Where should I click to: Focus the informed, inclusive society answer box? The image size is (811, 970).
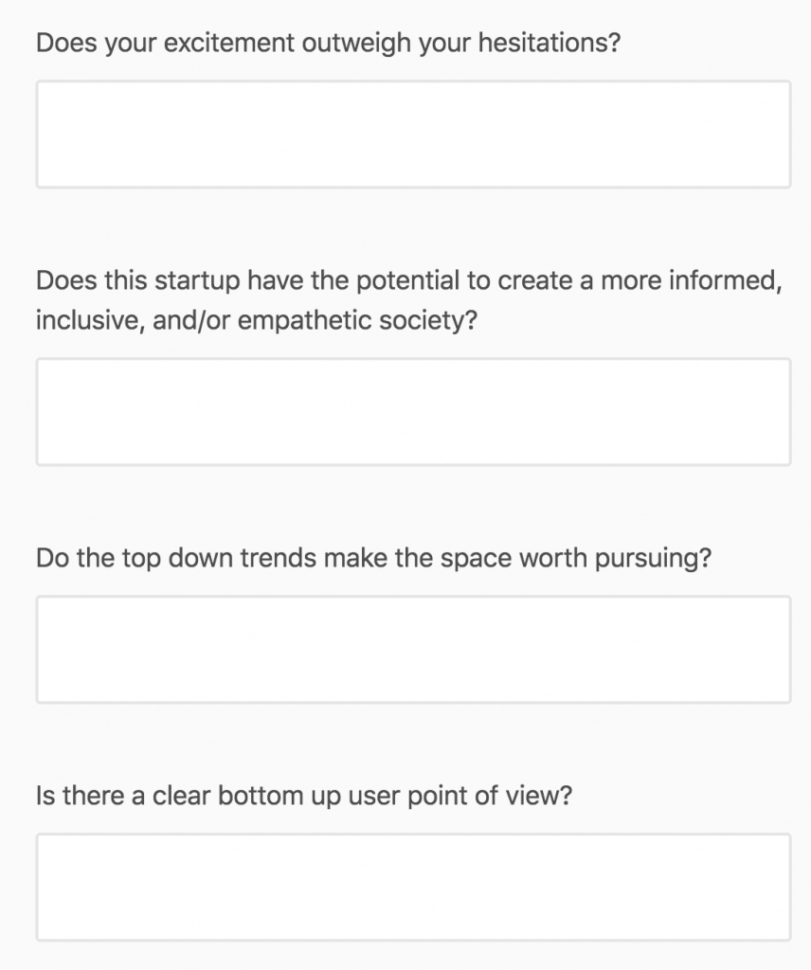click(x=413, y=411)
